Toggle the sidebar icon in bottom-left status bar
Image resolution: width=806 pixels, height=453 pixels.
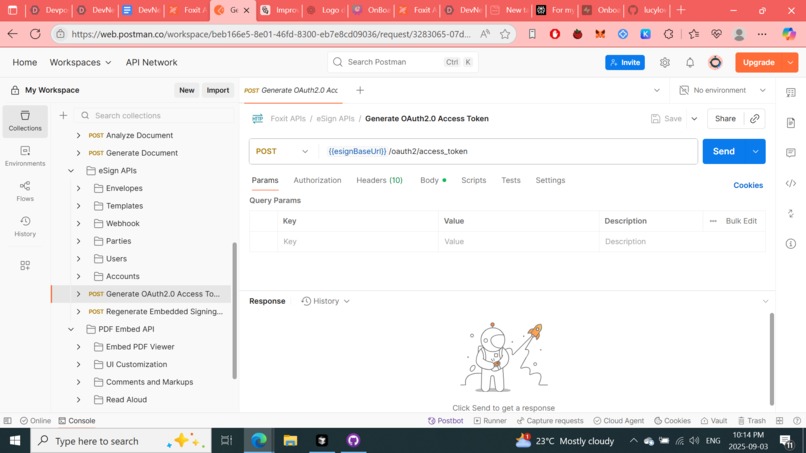click(8, 420)
